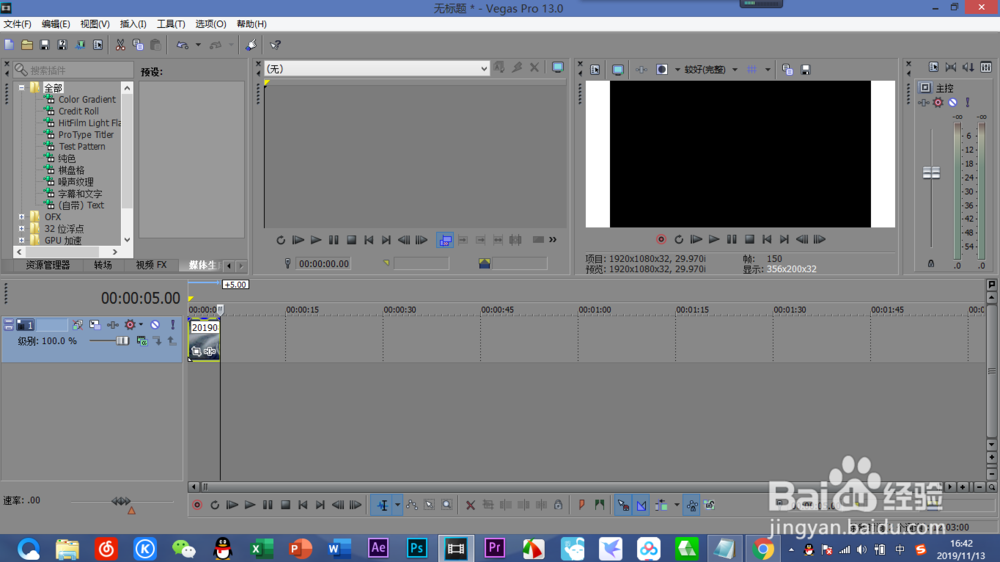Select the Selection edit tool
The height and width of the screenshot is (562, 1000).
[429, 505]
